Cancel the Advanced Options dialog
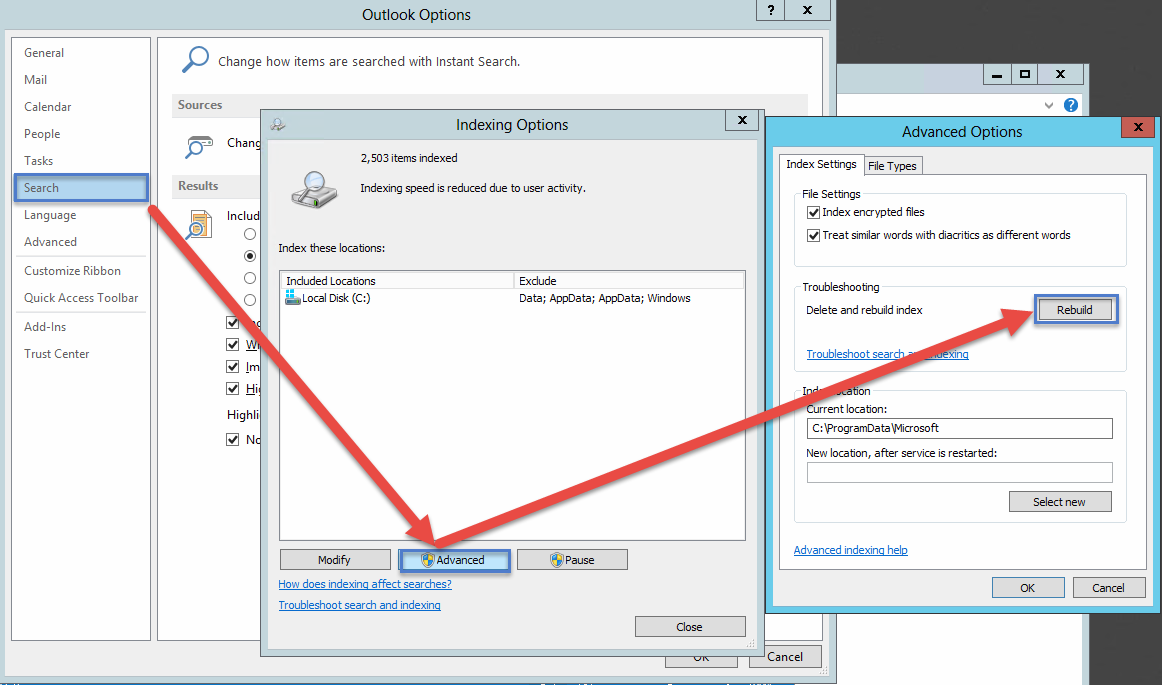Viewport: 1162px width, 685px height. pyautogui.click(x=1109, y=588)
